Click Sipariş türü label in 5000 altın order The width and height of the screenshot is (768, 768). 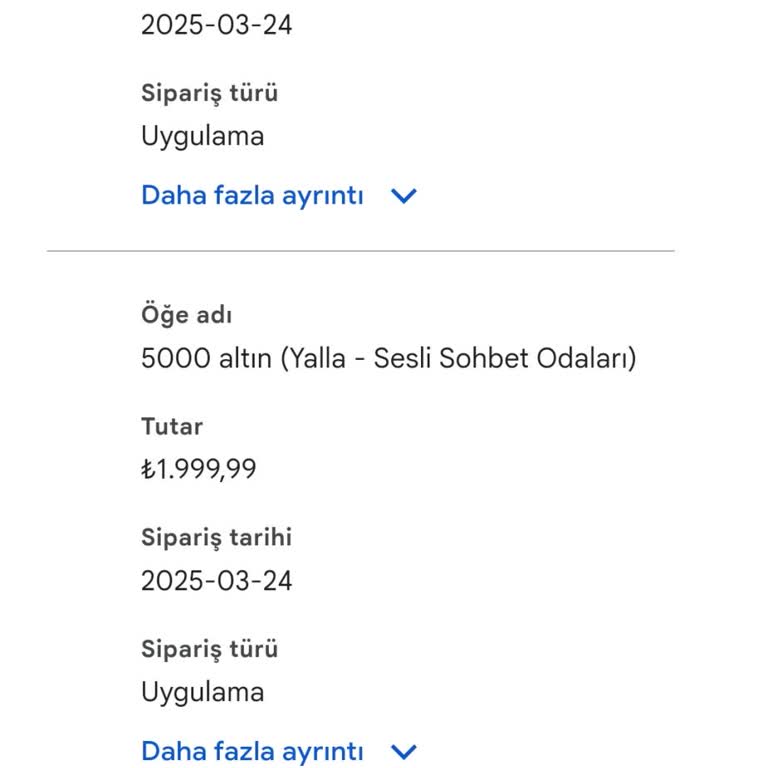pyautogui.click(x=209, y=649)
